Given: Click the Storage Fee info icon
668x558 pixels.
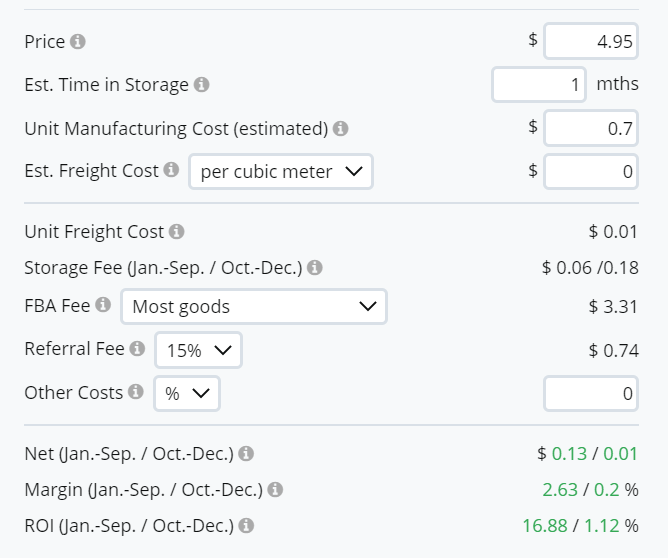Looking at the screenshot, I should point(315,268).
